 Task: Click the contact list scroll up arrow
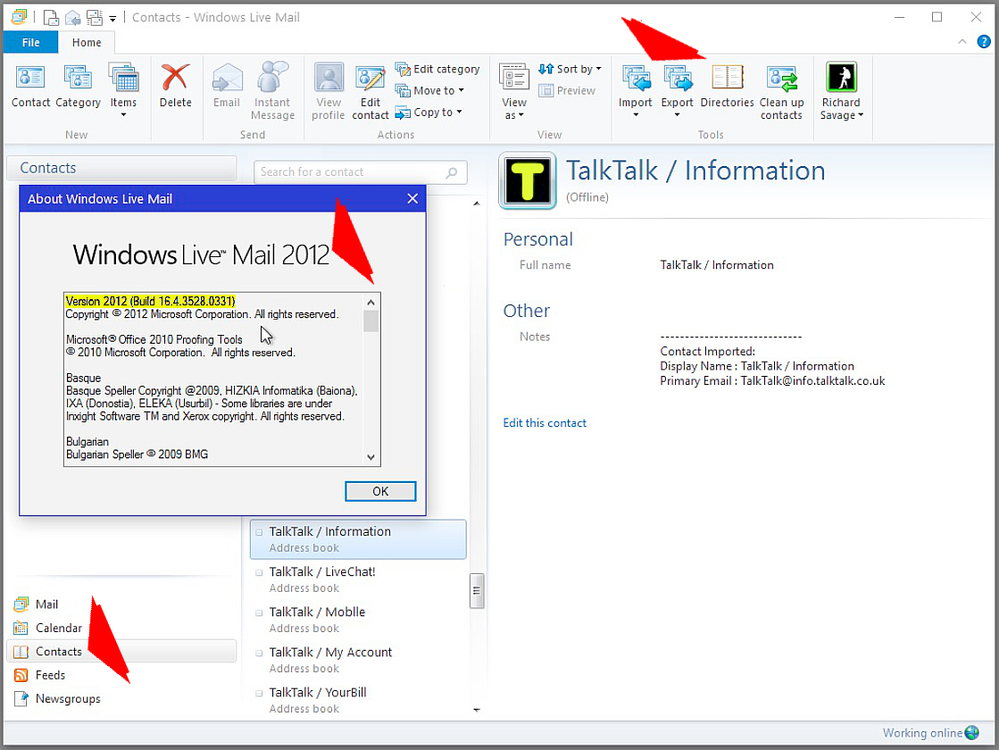point(477,203)
